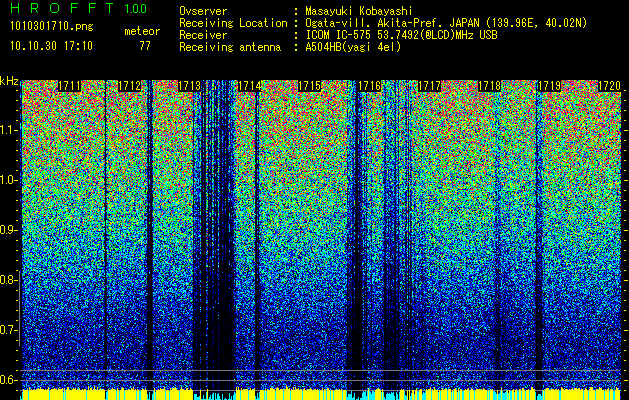Image resolution: width=629 pixels, height=400 pixels.
Task: Click the 1.0.0 version number
Action: click(x=136, y=9)
